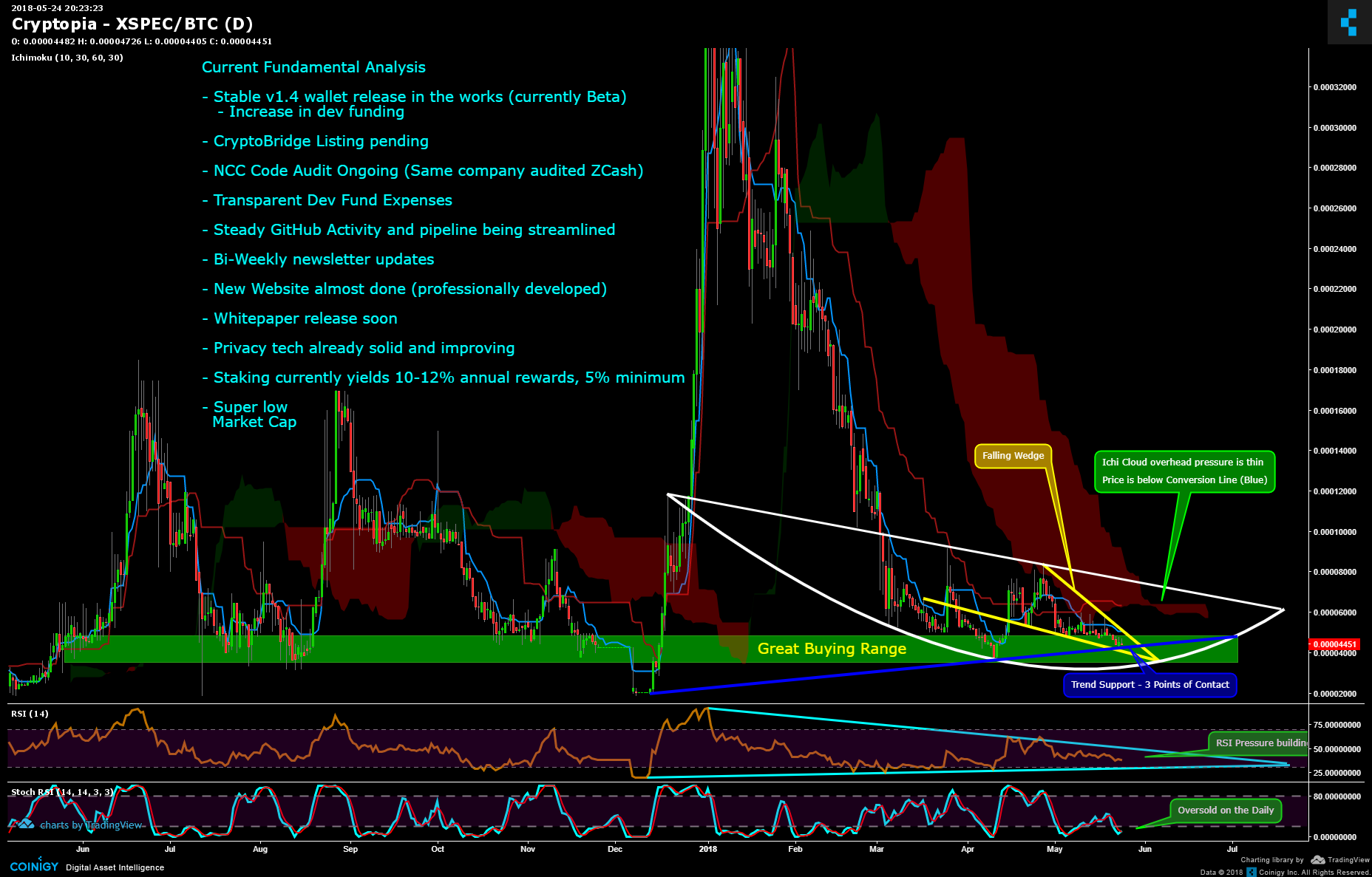Click the red current price label 0.00004451
The height and width of the screenshot is (877, 1372).
click(1334, 644)
